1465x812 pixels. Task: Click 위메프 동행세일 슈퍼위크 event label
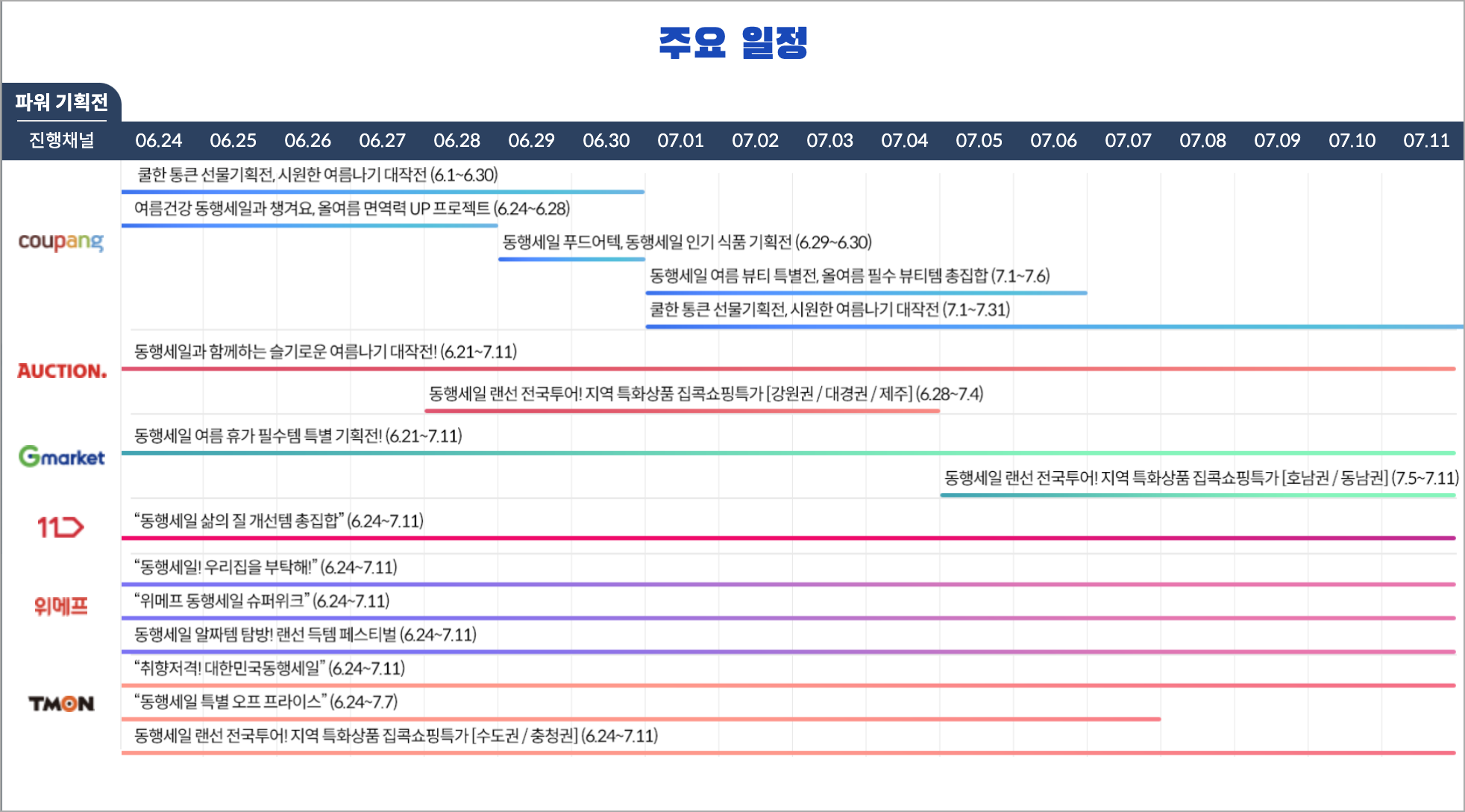(262, 601)
